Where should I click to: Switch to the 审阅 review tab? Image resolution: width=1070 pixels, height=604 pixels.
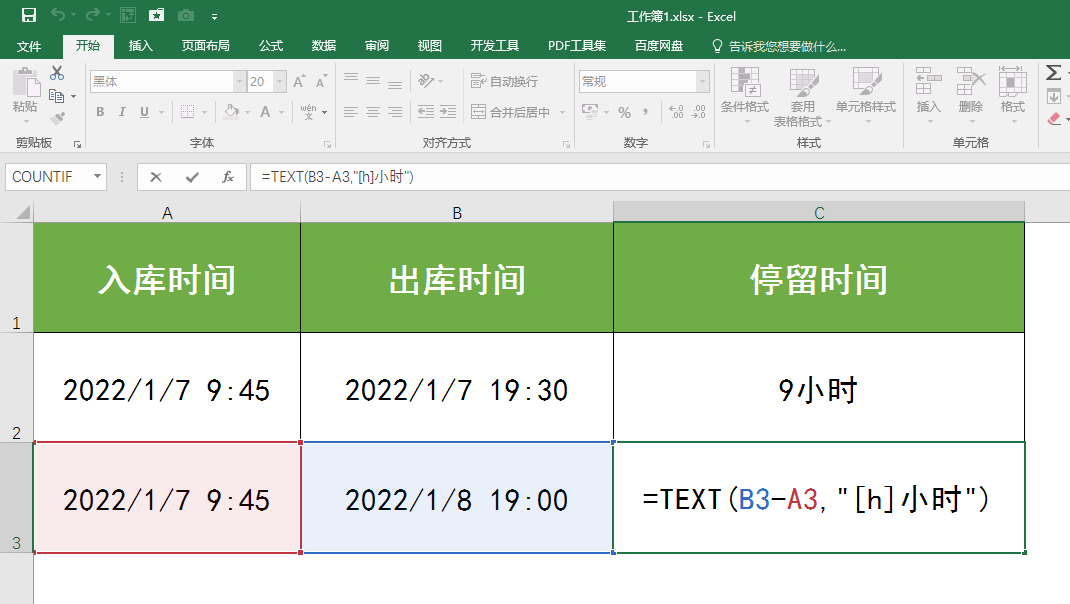377,46
